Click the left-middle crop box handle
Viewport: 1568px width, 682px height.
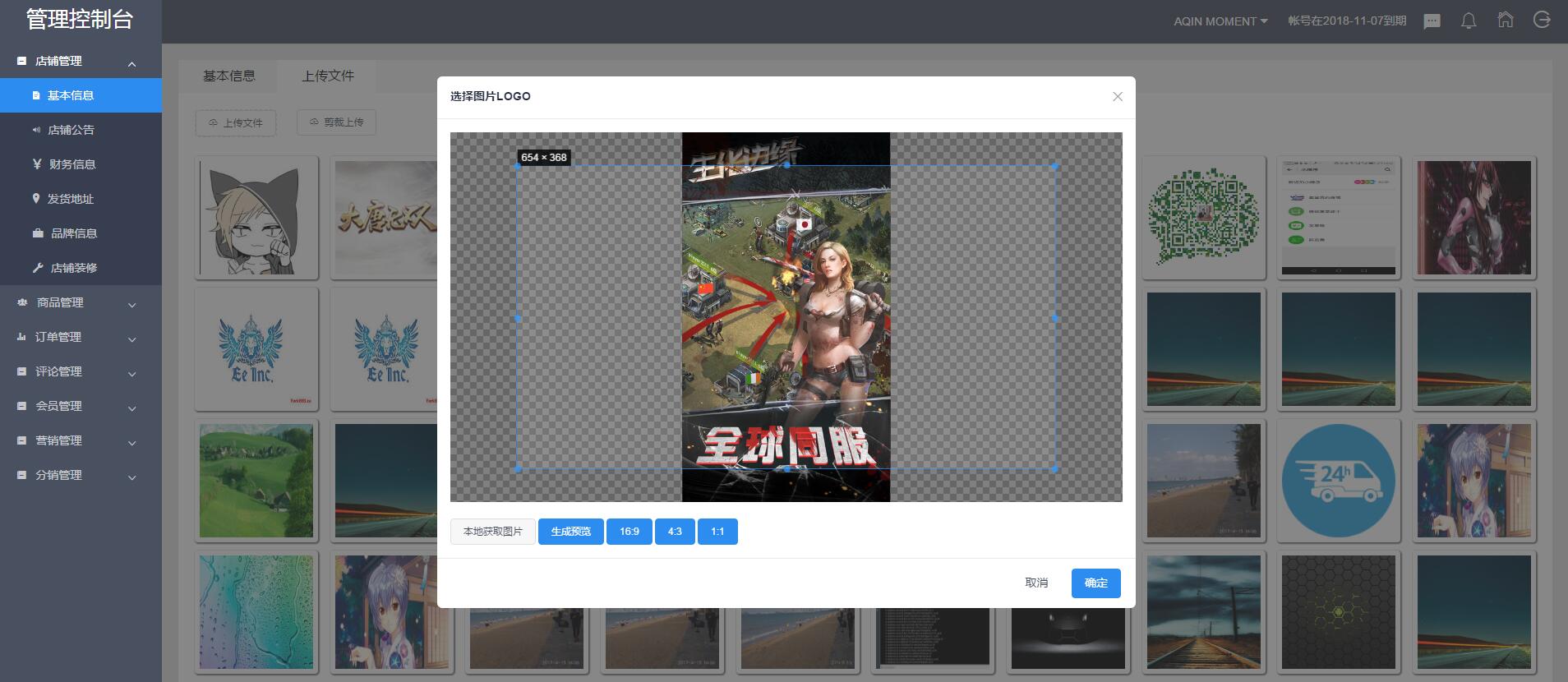click(x=517, y=317)
